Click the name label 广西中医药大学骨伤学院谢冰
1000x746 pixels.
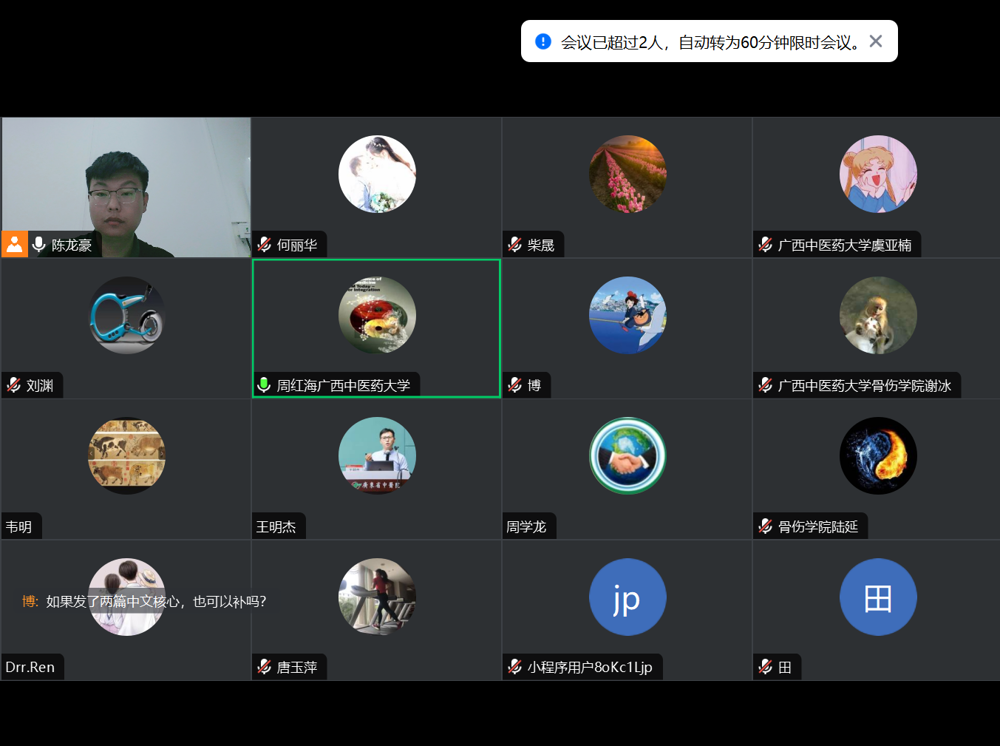coord(864,385)
